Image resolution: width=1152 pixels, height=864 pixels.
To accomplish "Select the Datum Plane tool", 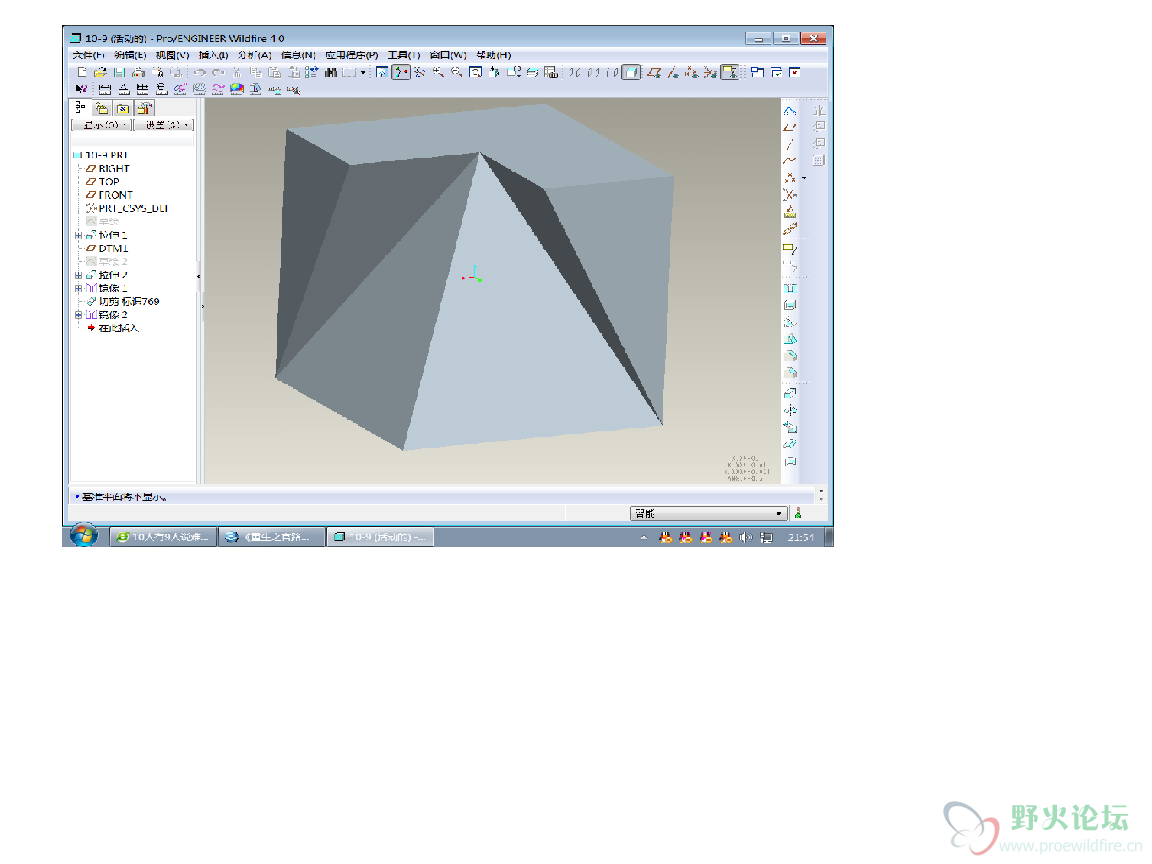I will (790, 128).
